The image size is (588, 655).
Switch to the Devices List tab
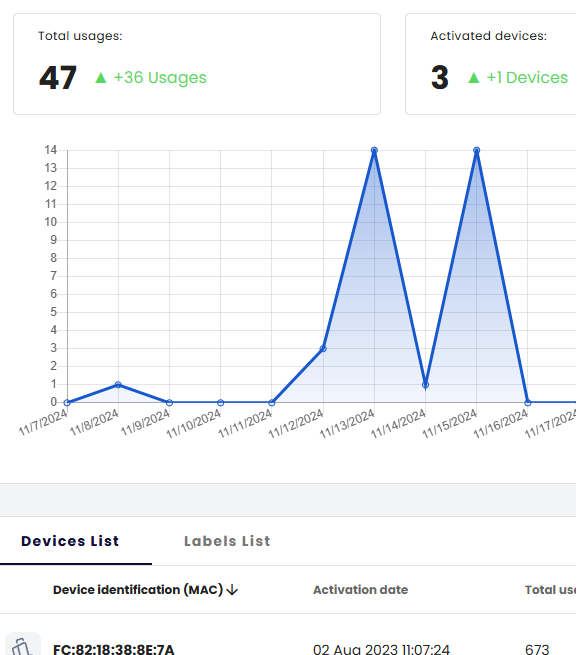[x=70, y=541]
